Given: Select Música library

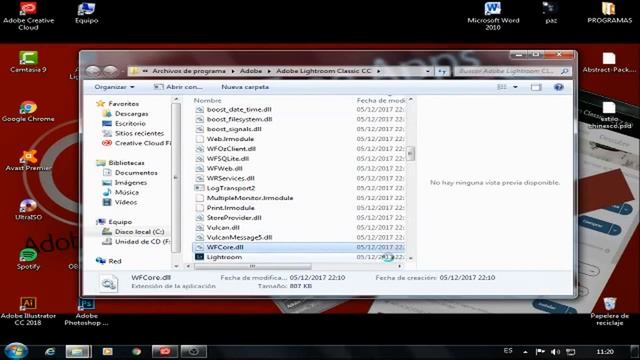Looking at the screenshot, I should pos(127,192).
